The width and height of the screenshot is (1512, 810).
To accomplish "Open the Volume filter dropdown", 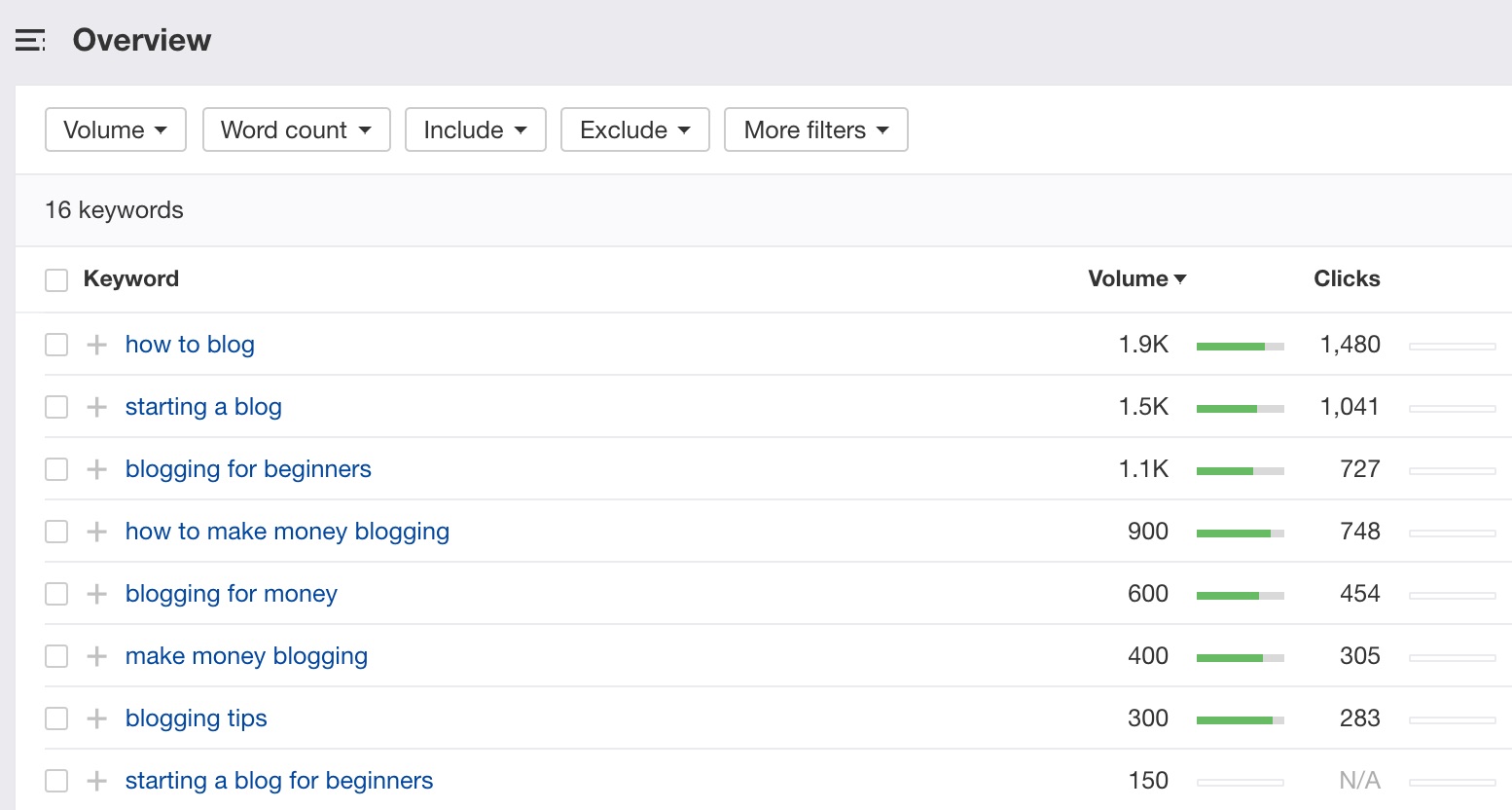I will 115,129.
